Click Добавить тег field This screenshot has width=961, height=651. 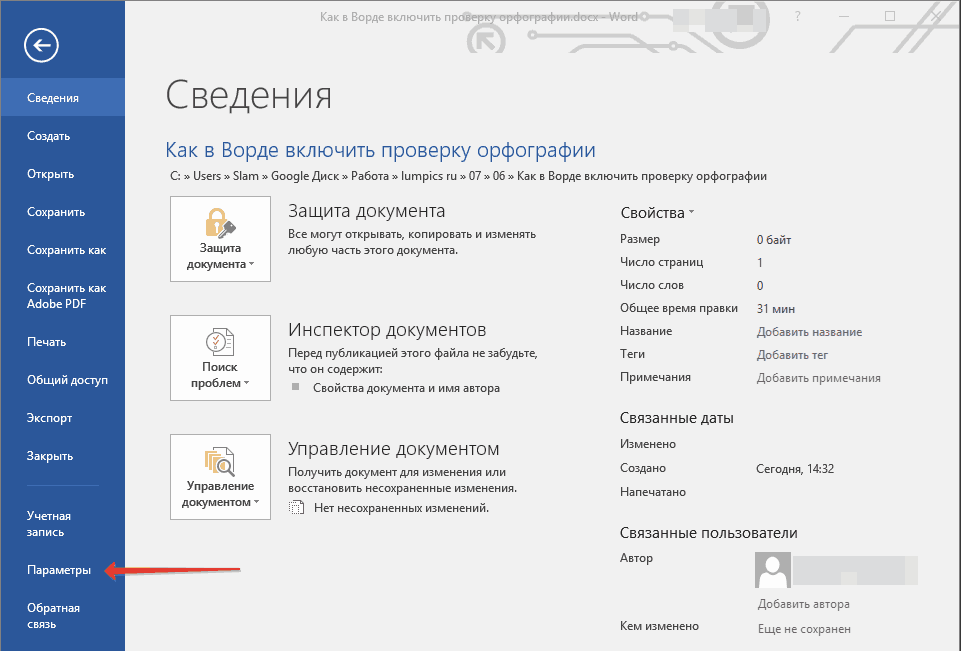(792, 355)
